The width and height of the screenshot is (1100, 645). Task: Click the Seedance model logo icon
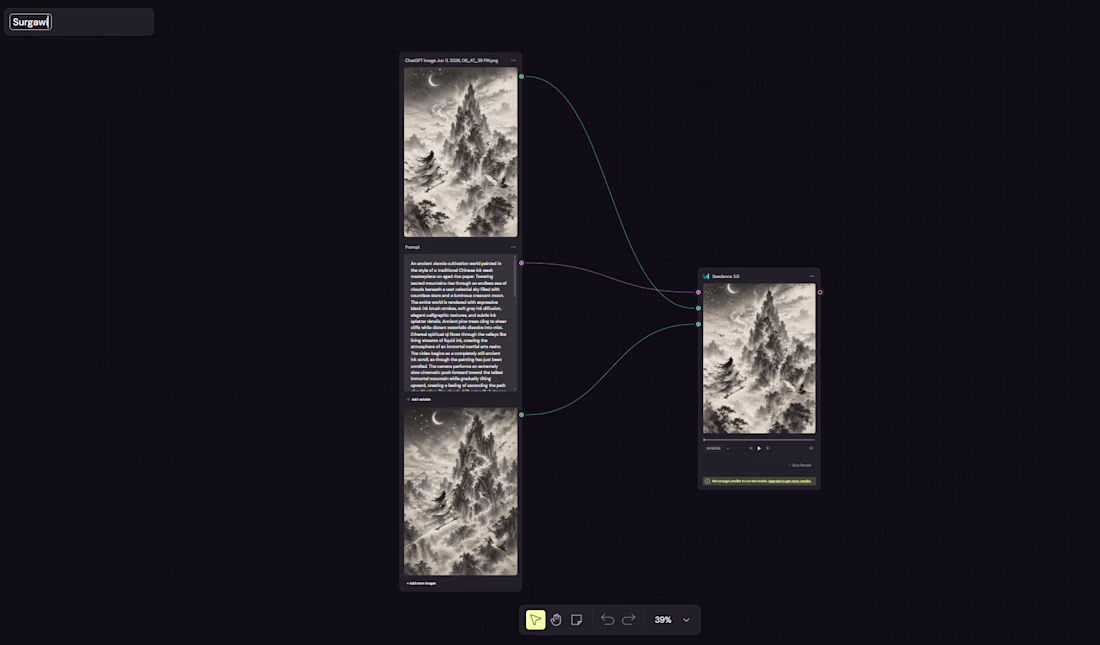(706, 277)
